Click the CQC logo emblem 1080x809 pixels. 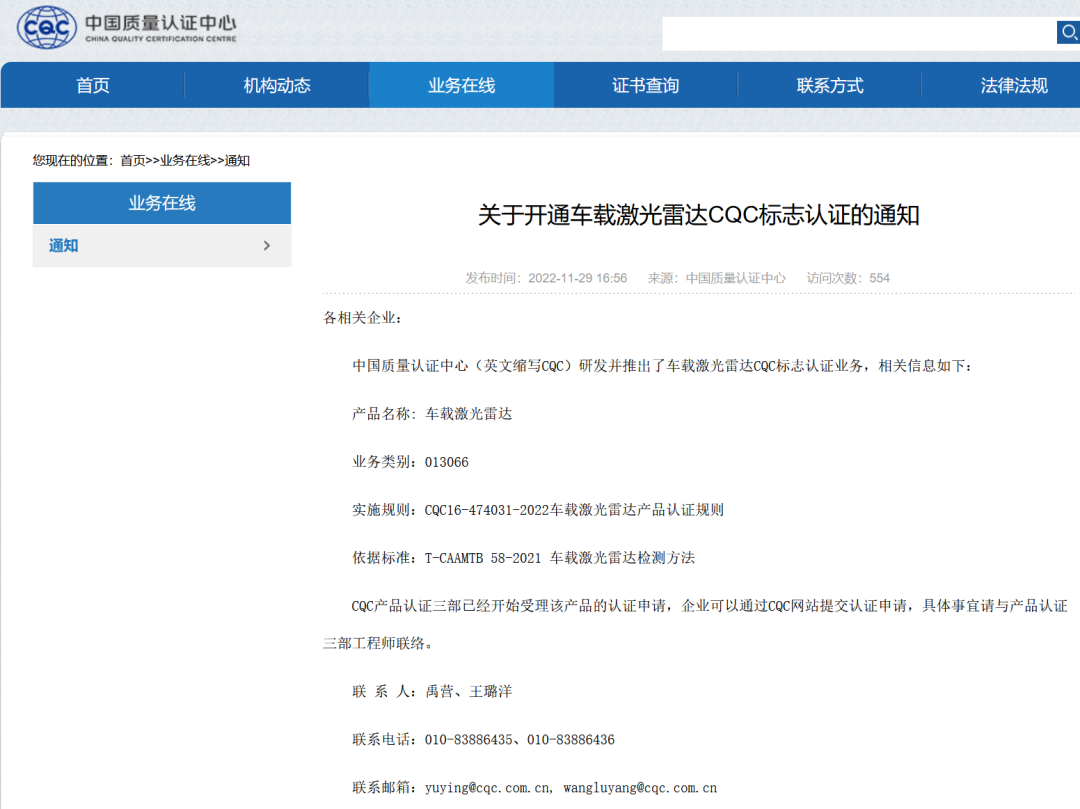(x=47, y=28)
